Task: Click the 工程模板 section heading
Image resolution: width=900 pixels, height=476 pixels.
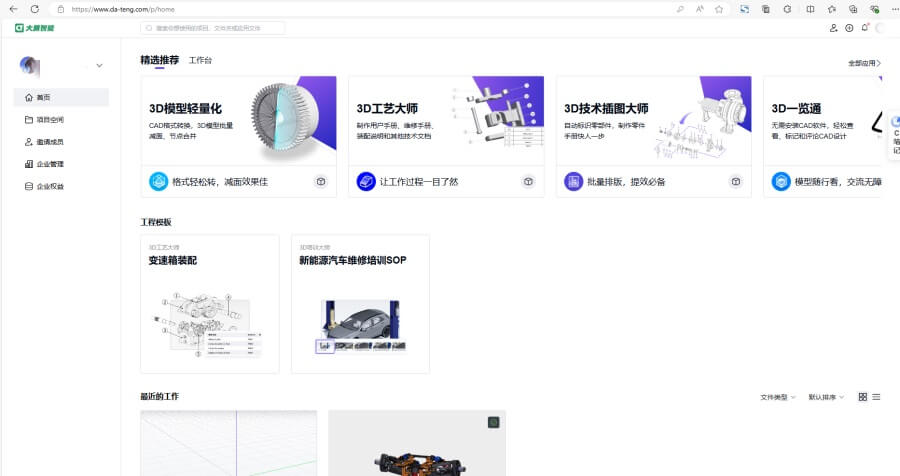Action: point(156,222)
